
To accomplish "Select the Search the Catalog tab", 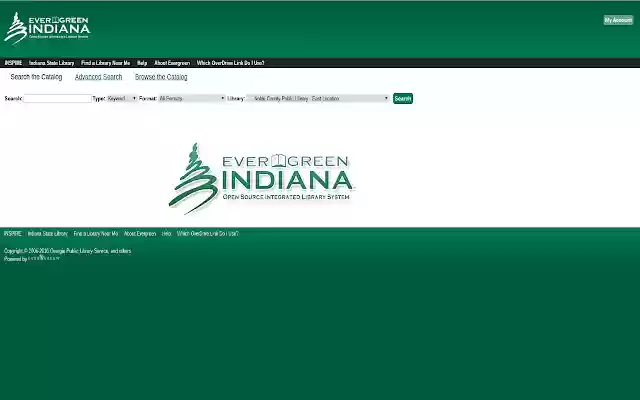I will 36,77.
